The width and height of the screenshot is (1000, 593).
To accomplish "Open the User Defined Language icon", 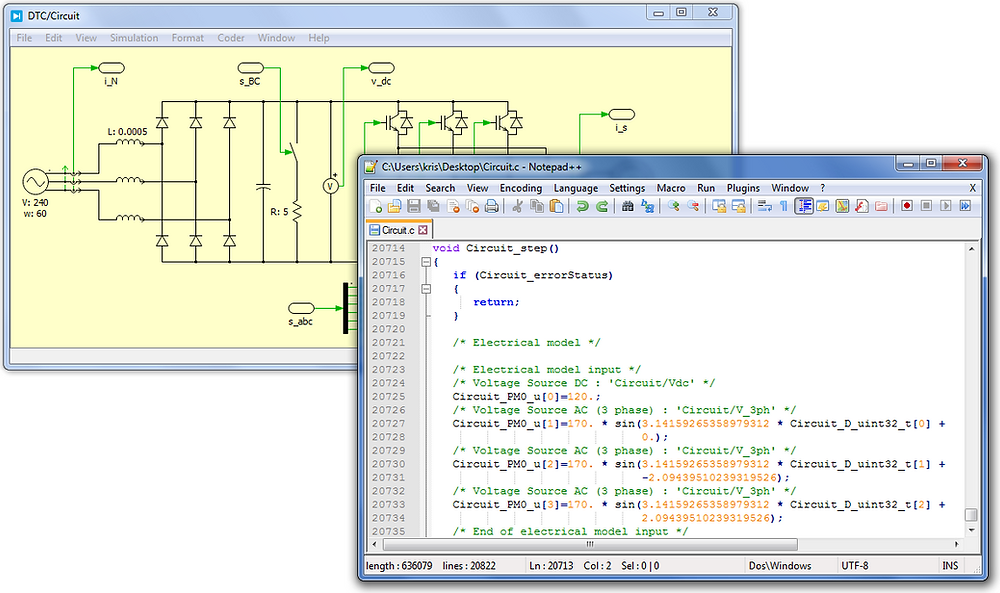I will click(823, 206).
